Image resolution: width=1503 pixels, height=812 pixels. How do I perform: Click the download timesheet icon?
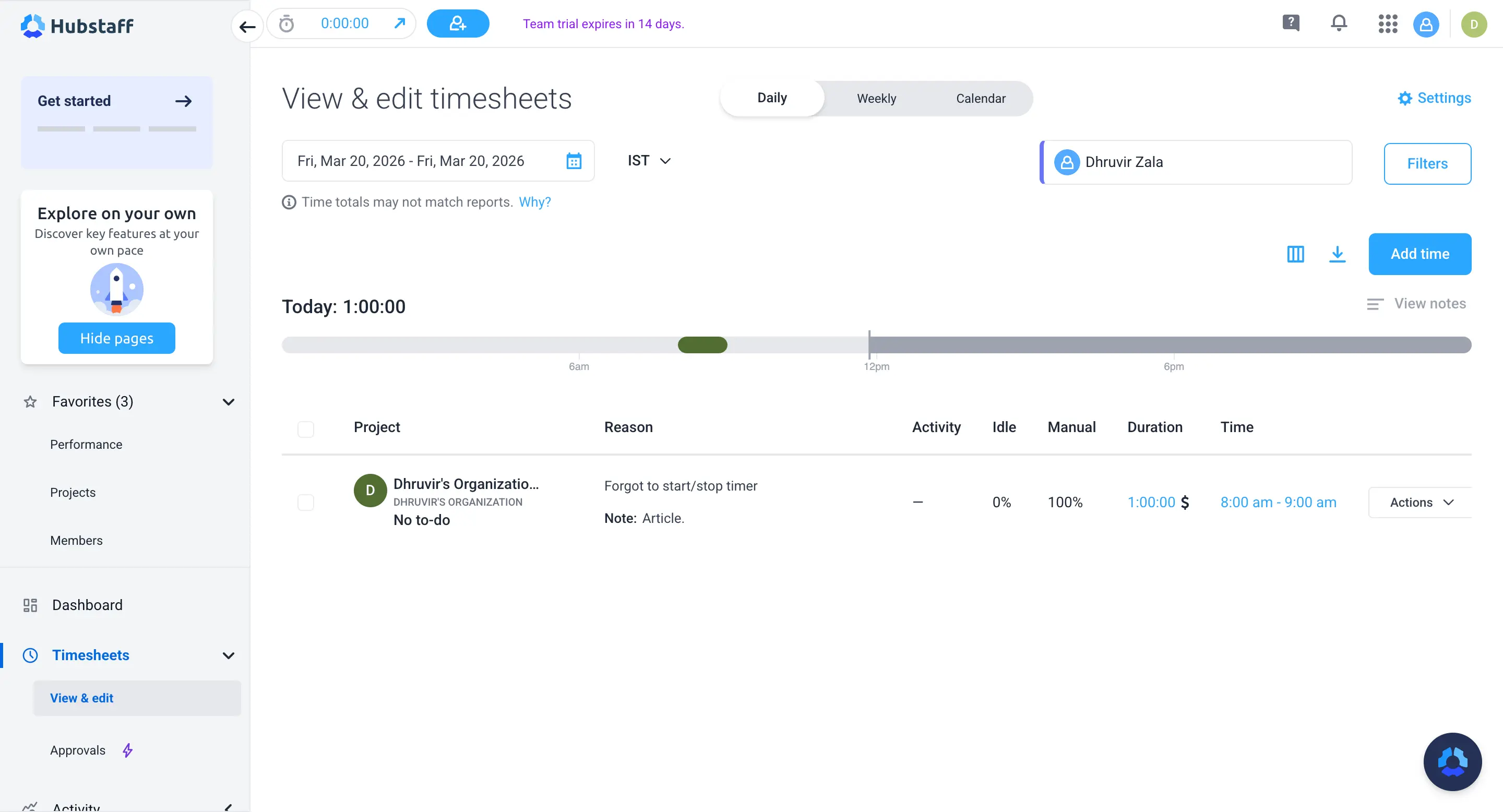[x=1337, y=254]
